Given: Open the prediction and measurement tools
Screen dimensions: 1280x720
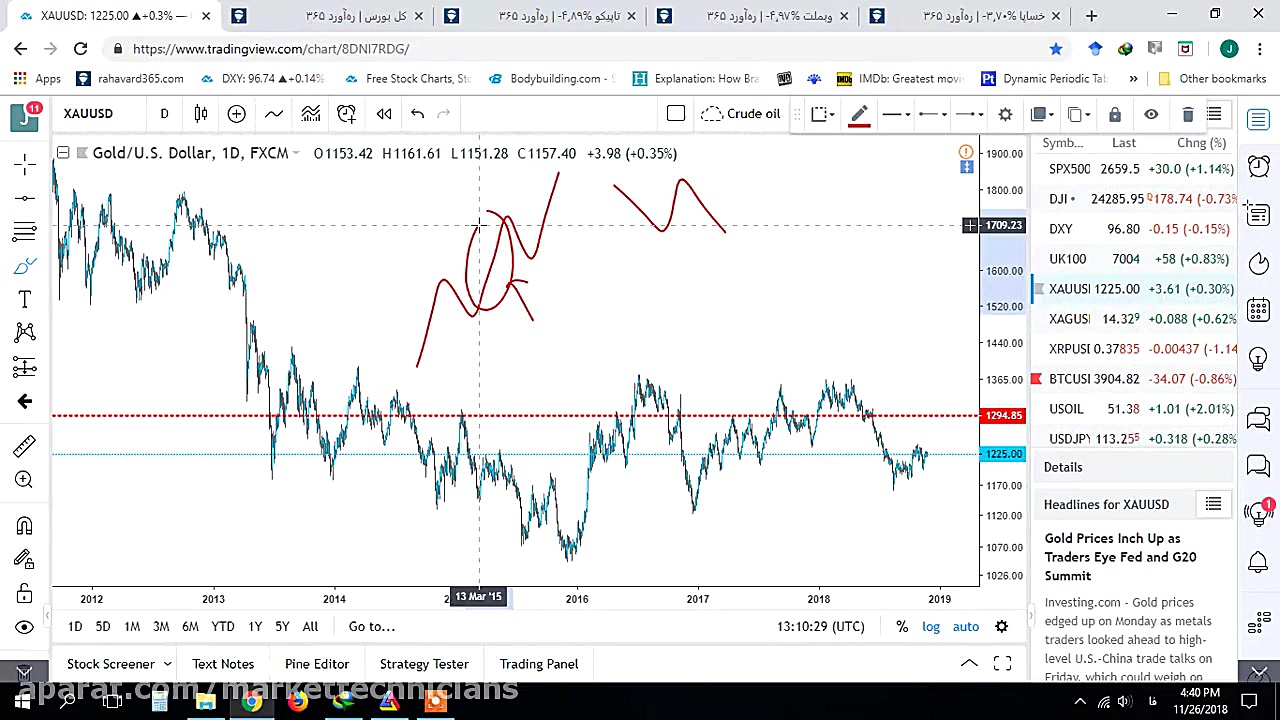Looking at the screenshot, I should (x=25, y=367).
